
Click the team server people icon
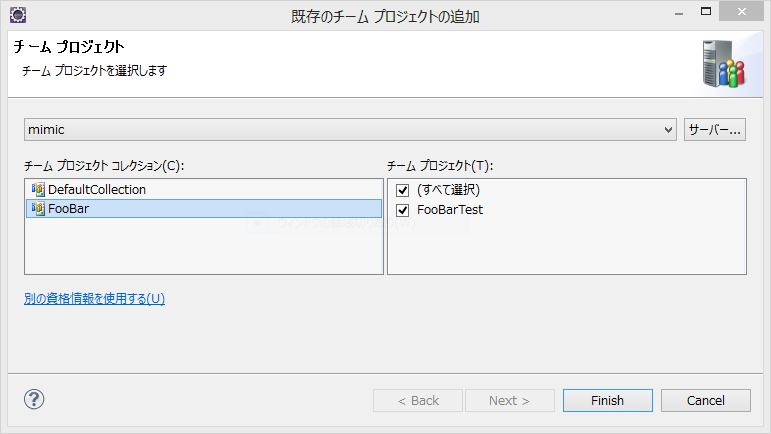click(x=723, y=64)
